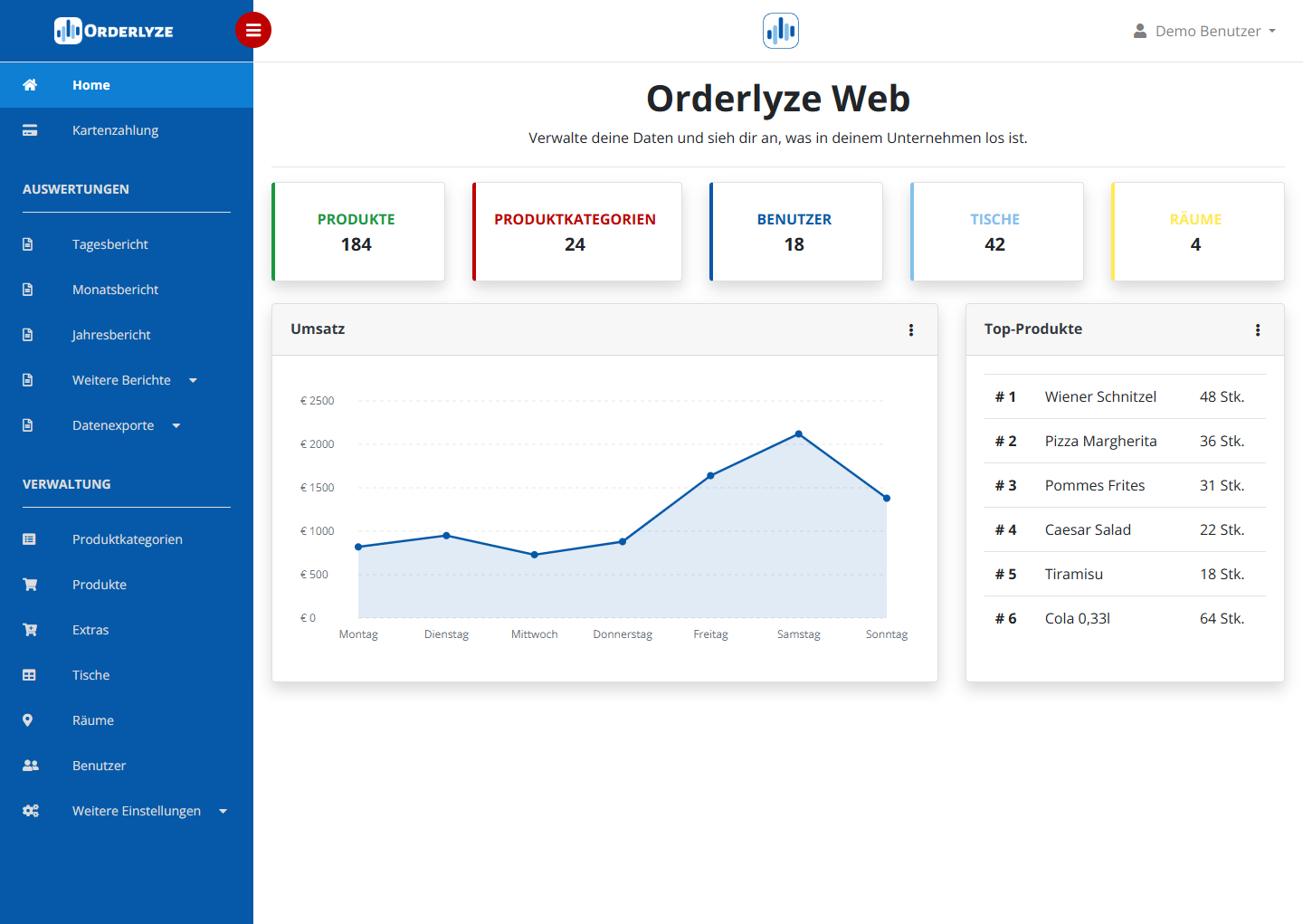
Task: Click the Tiramisu row
Action: 1125,574
